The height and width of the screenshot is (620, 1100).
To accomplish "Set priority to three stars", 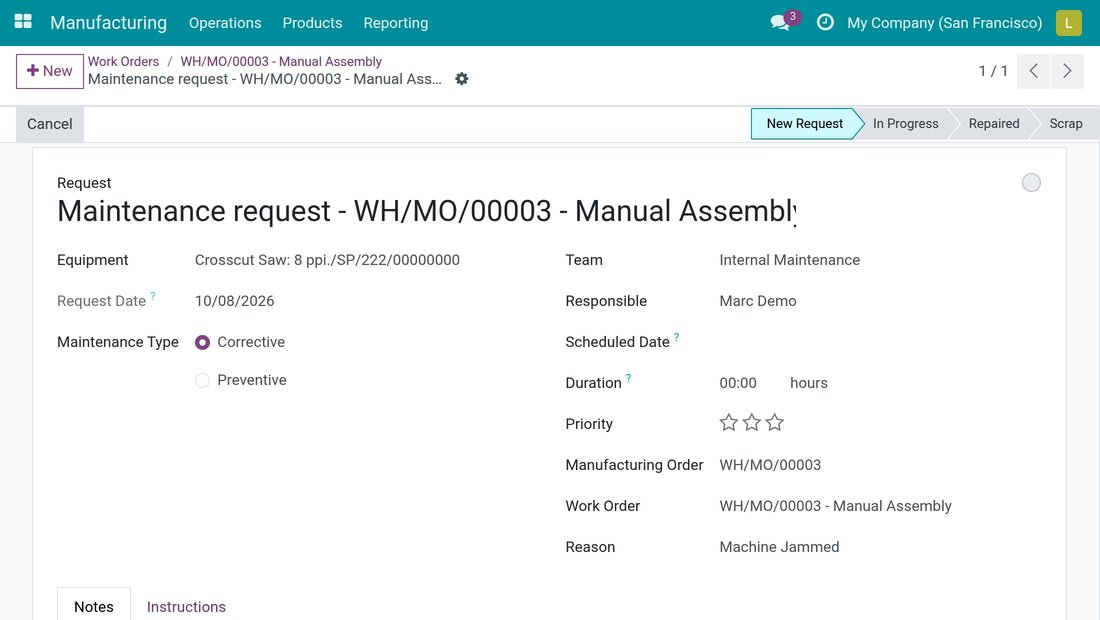I will [x=774, y=422].
